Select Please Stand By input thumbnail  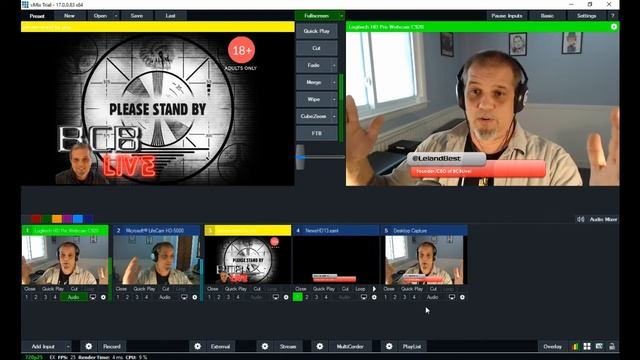(247, 260)
